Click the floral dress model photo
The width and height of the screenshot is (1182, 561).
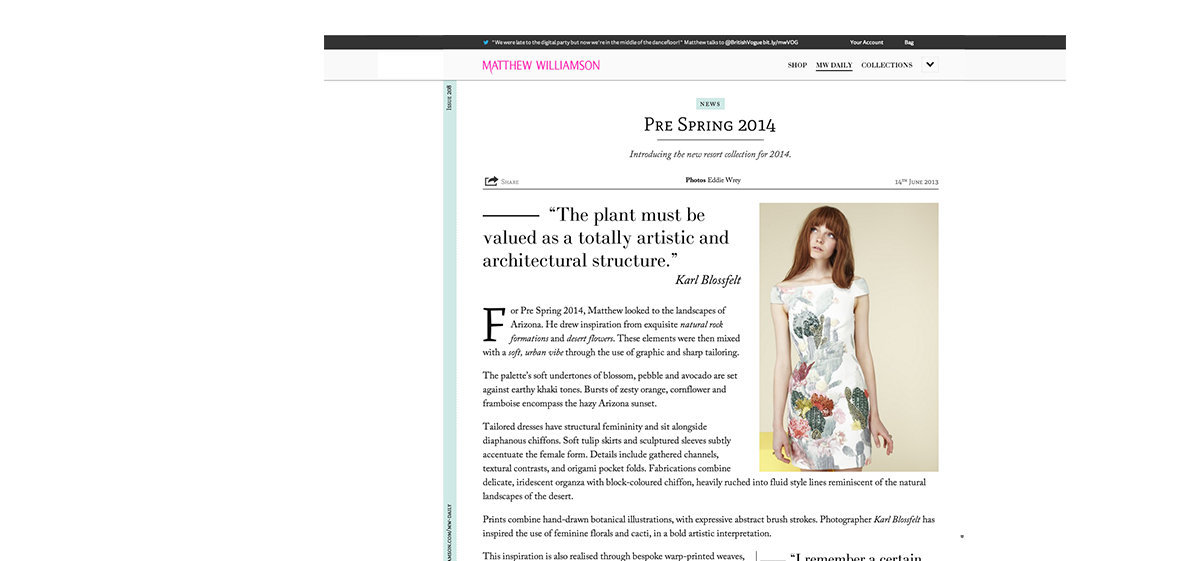click(x=848, y=337)
